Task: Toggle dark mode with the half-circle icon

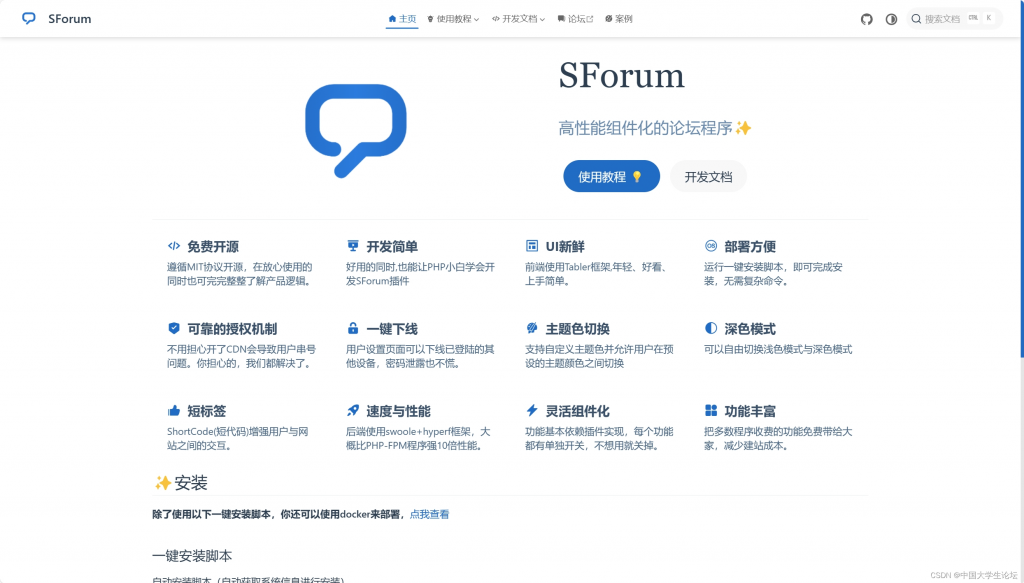Action: (891, 19)
